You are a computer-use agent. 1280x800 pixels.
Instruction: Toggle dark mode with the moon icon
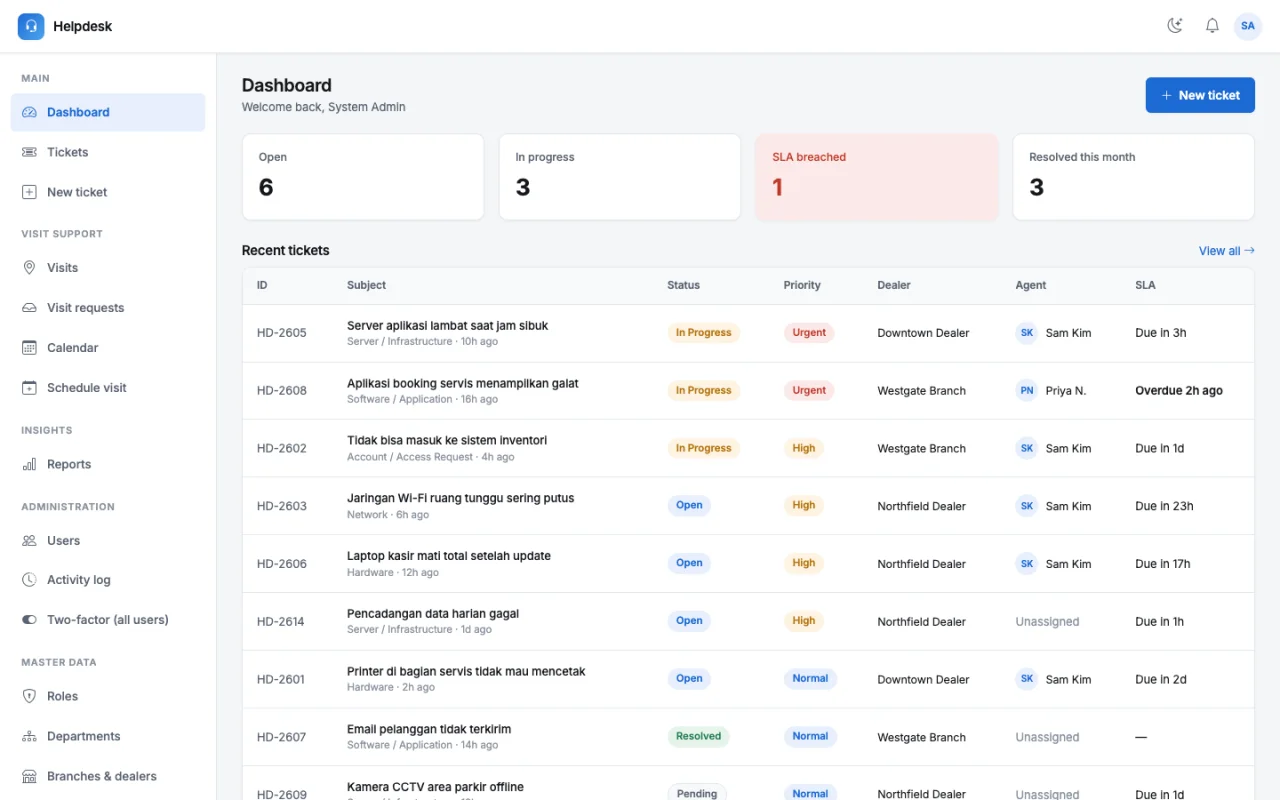pyautogui.click(x=1175, y=26)
